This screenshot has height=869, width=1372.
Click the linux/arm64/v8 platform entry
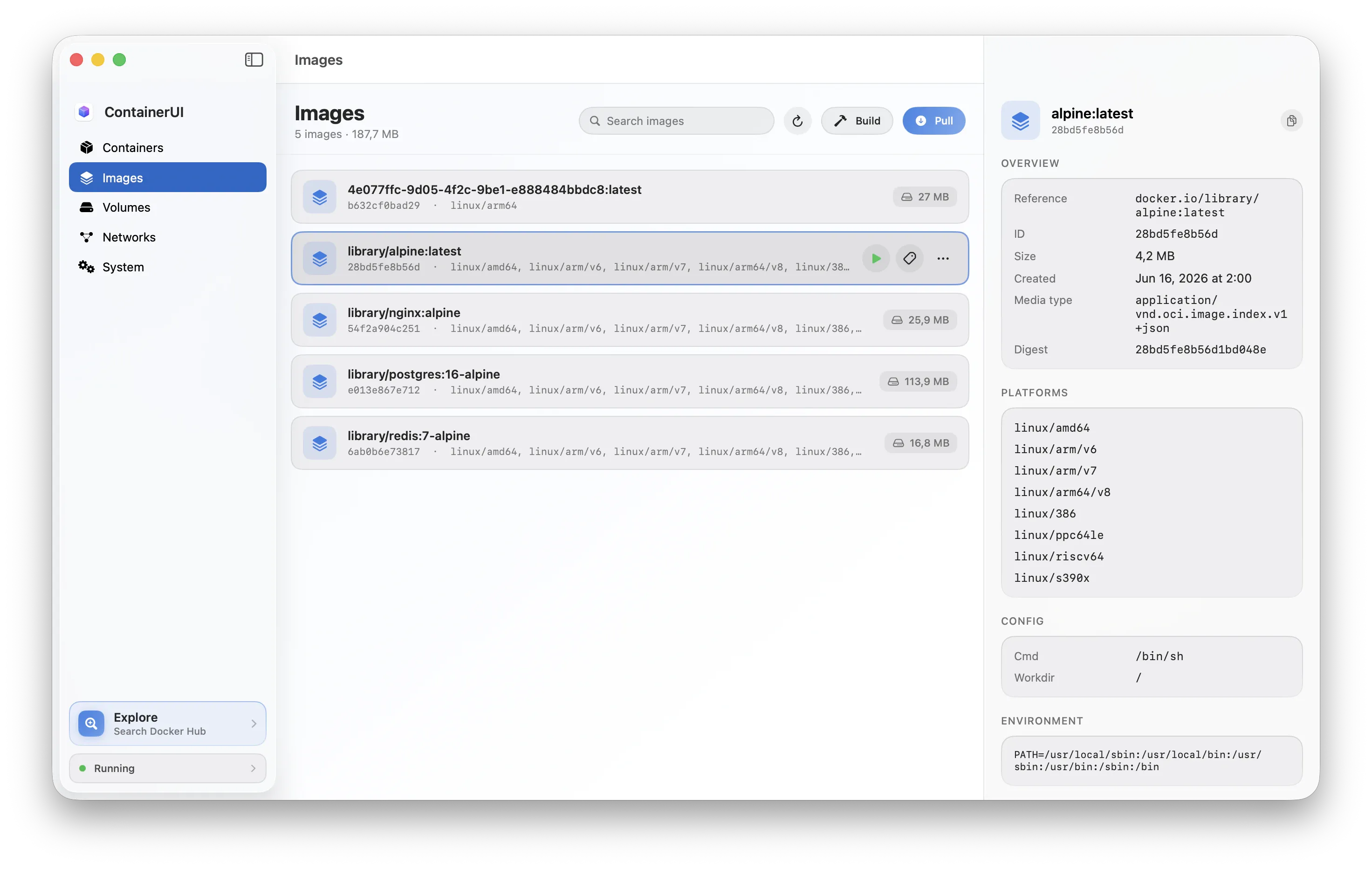(x=1062, y=492)
